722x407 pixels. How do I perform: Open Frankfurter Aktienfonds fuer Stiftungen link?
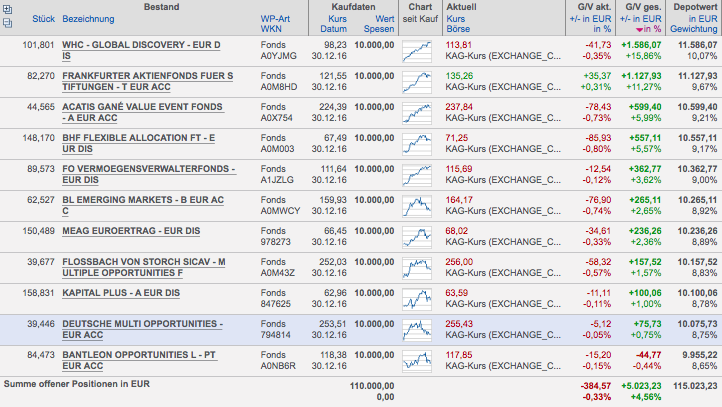tap(147, 81)
